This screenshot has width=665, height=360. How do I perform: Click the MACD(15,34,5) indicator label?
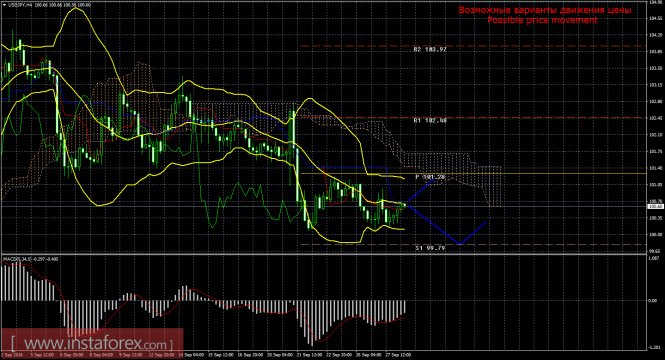click(x=31, y=258)
